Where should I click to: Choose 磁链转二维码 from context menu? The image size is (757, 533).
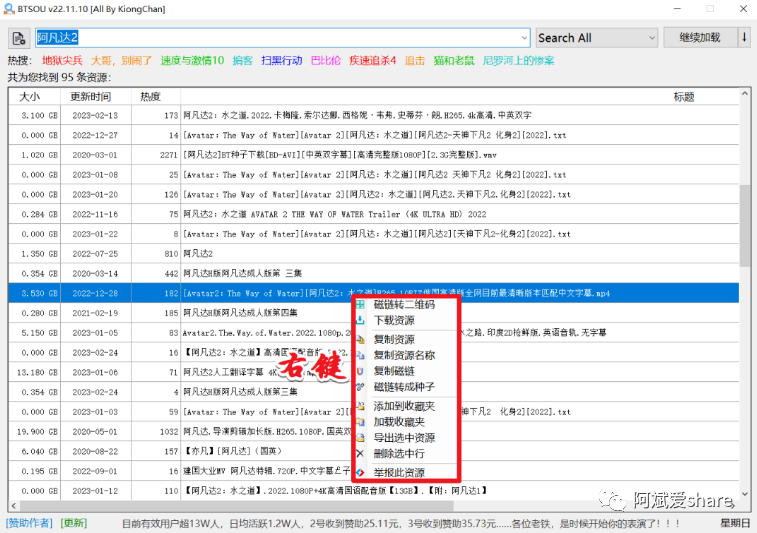(x=406, y=305)
